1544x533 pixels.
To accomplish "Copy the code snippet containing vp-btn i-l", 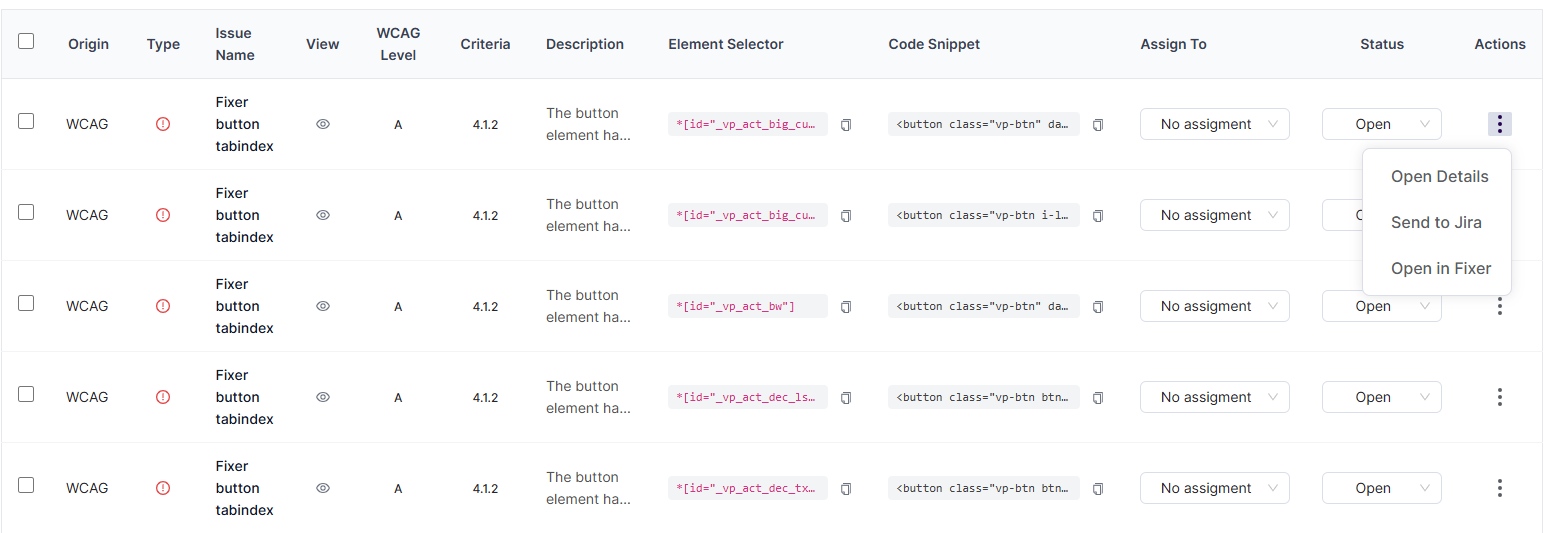I will point(1098,215).
